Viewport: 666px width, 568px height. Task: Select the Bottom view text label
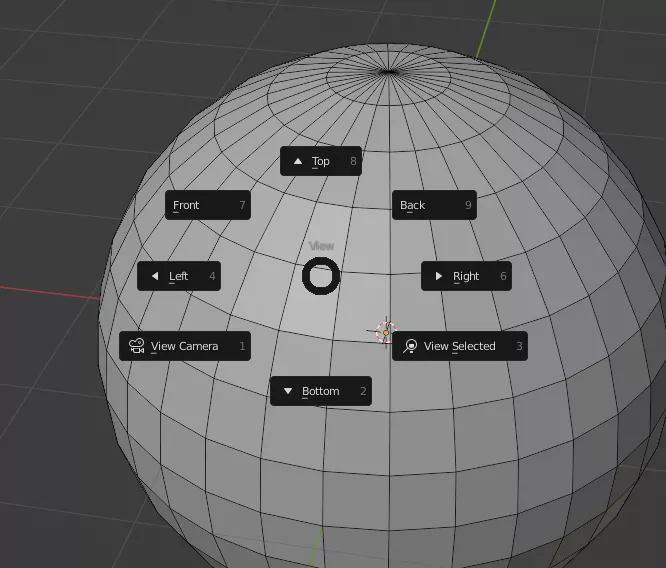tap(321, 391)
